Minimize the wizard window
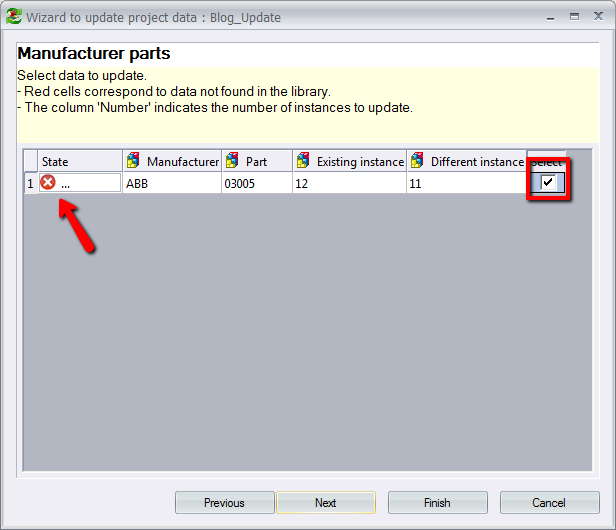This screenshot has width=616, height=530. (x=550, y=17)
